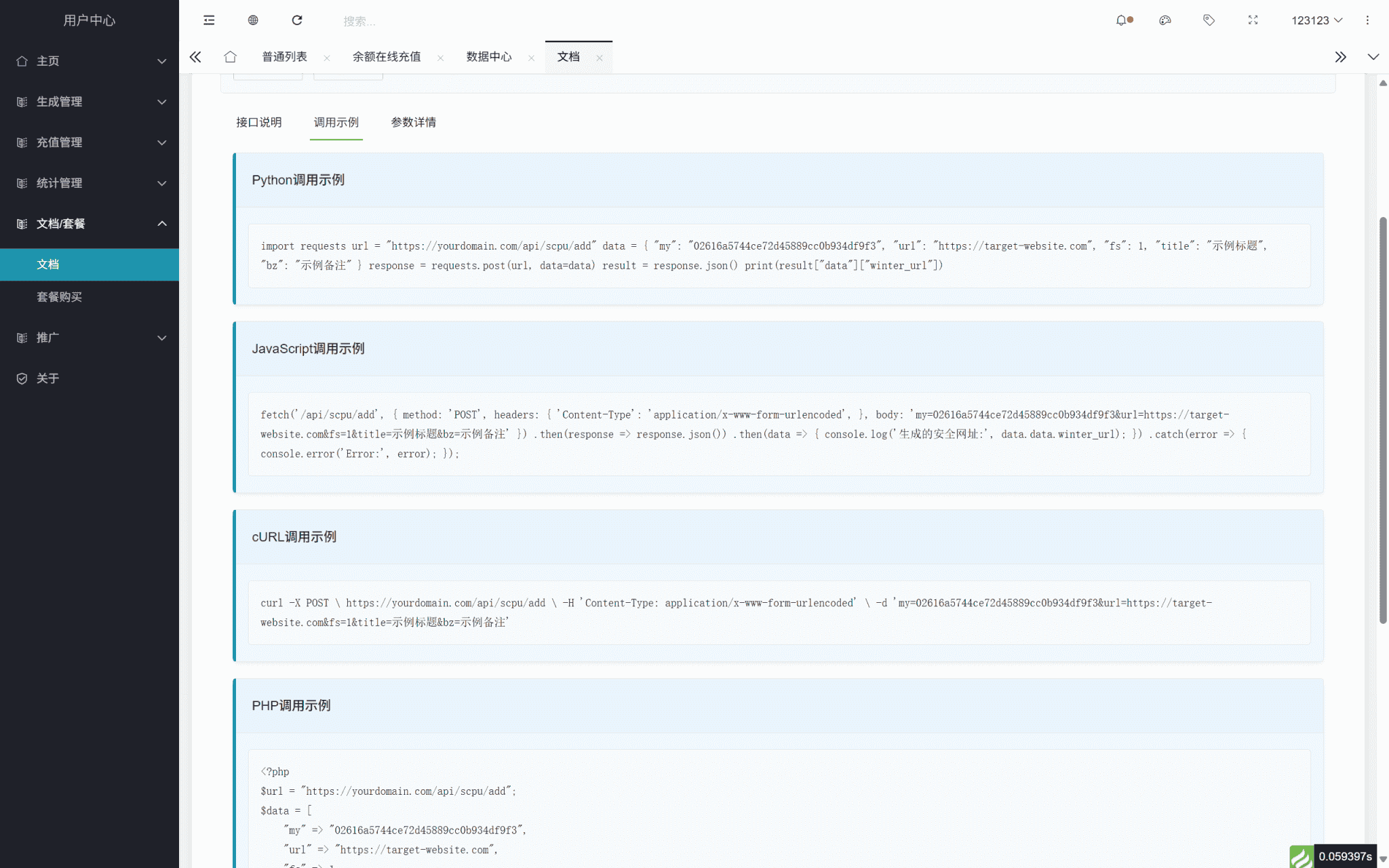Close the 数据中心 tab

point(531,58)
